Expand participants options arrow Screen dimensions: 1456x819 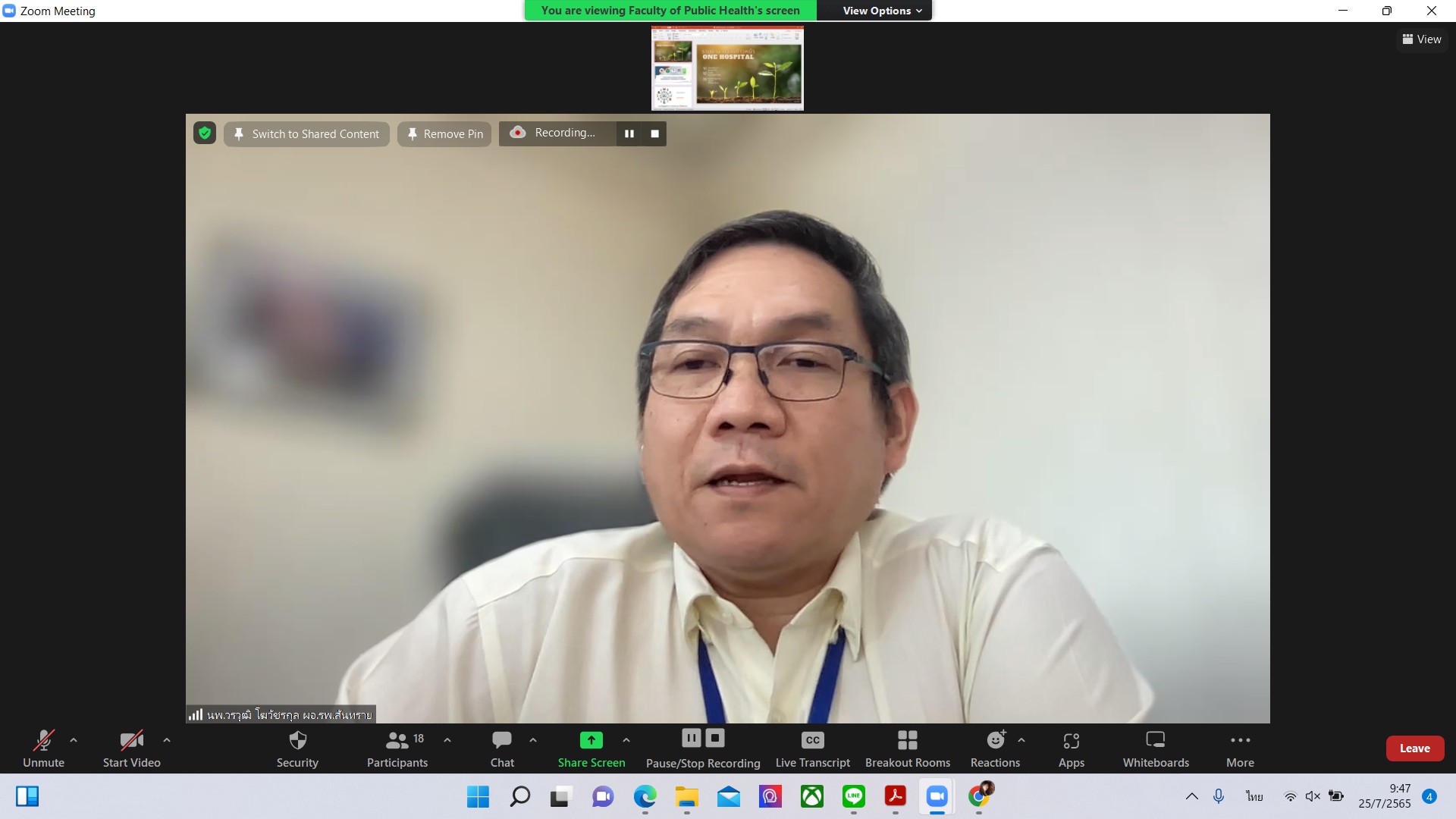coord(447,740)
